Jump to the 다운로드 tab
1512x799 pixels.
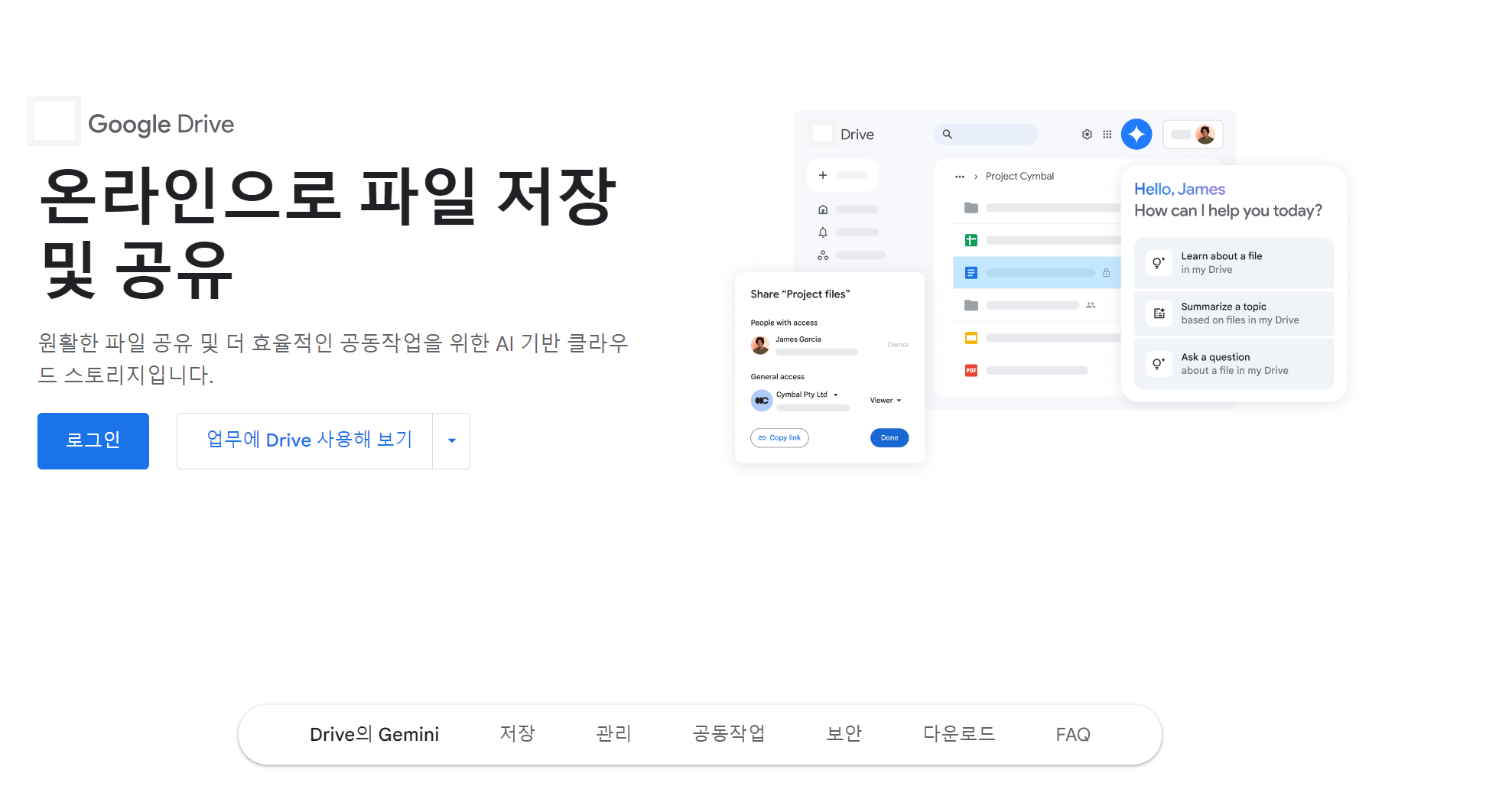(959, 734)
